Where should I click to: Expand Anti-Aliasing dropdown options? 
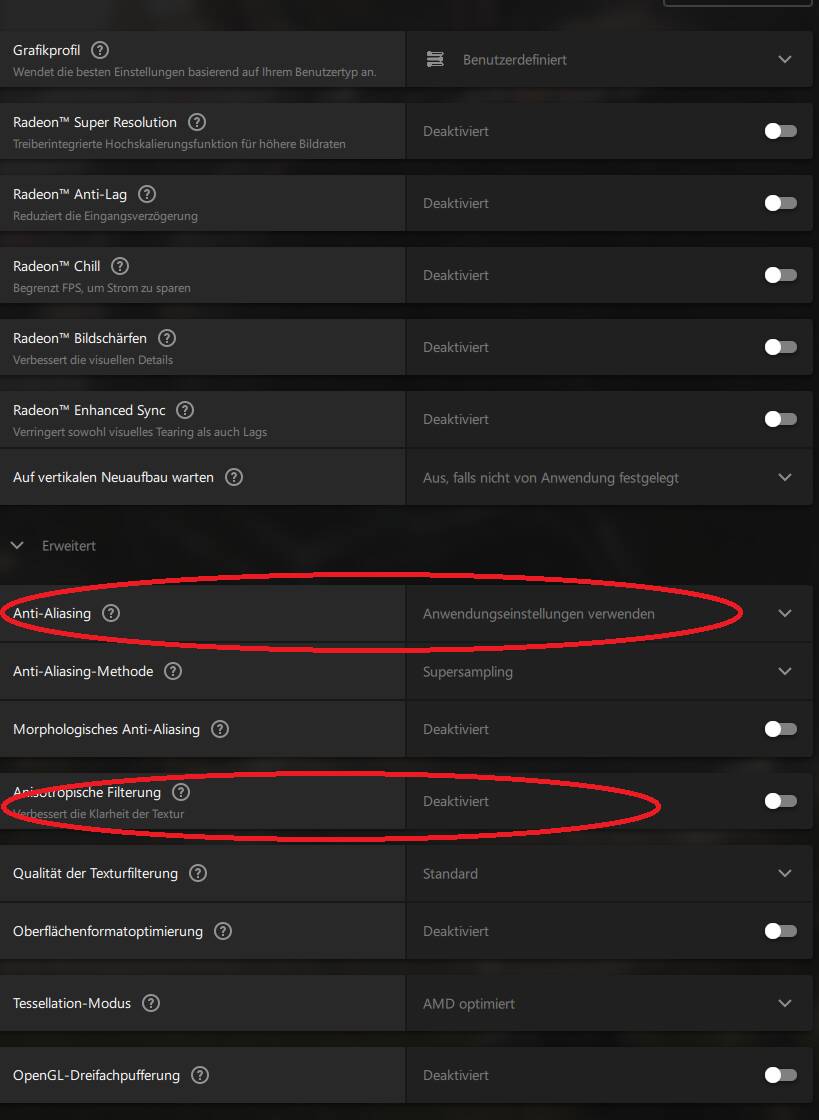click(x=609, y=614)
